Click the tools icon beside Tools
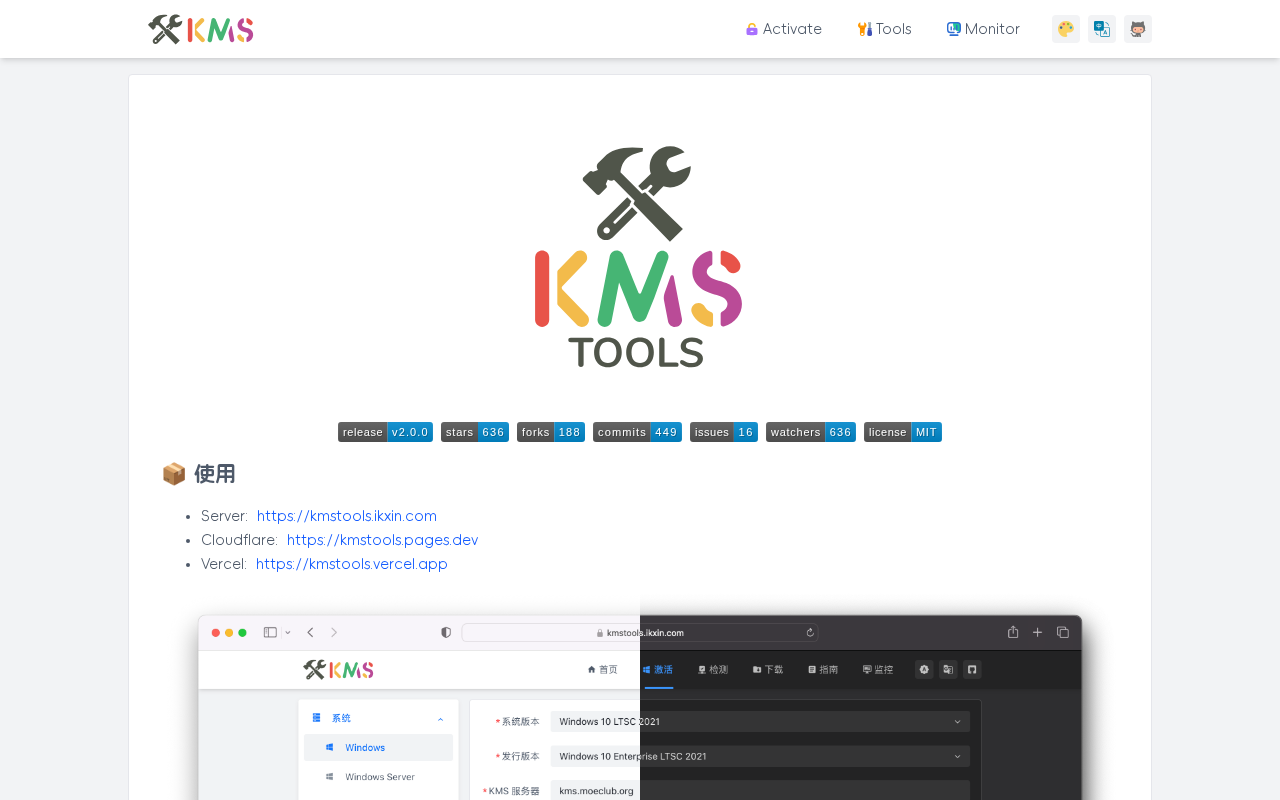This screenshot has width=1280, height=800. [x=865, y=29]
